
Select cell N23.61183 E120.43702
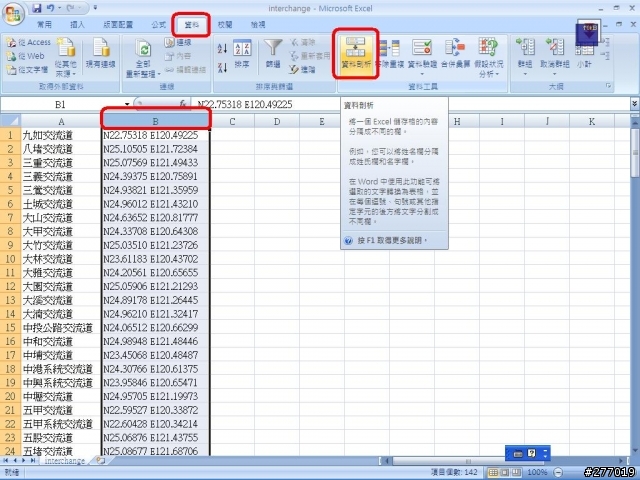pyautogui.click(x=156, y=259)
